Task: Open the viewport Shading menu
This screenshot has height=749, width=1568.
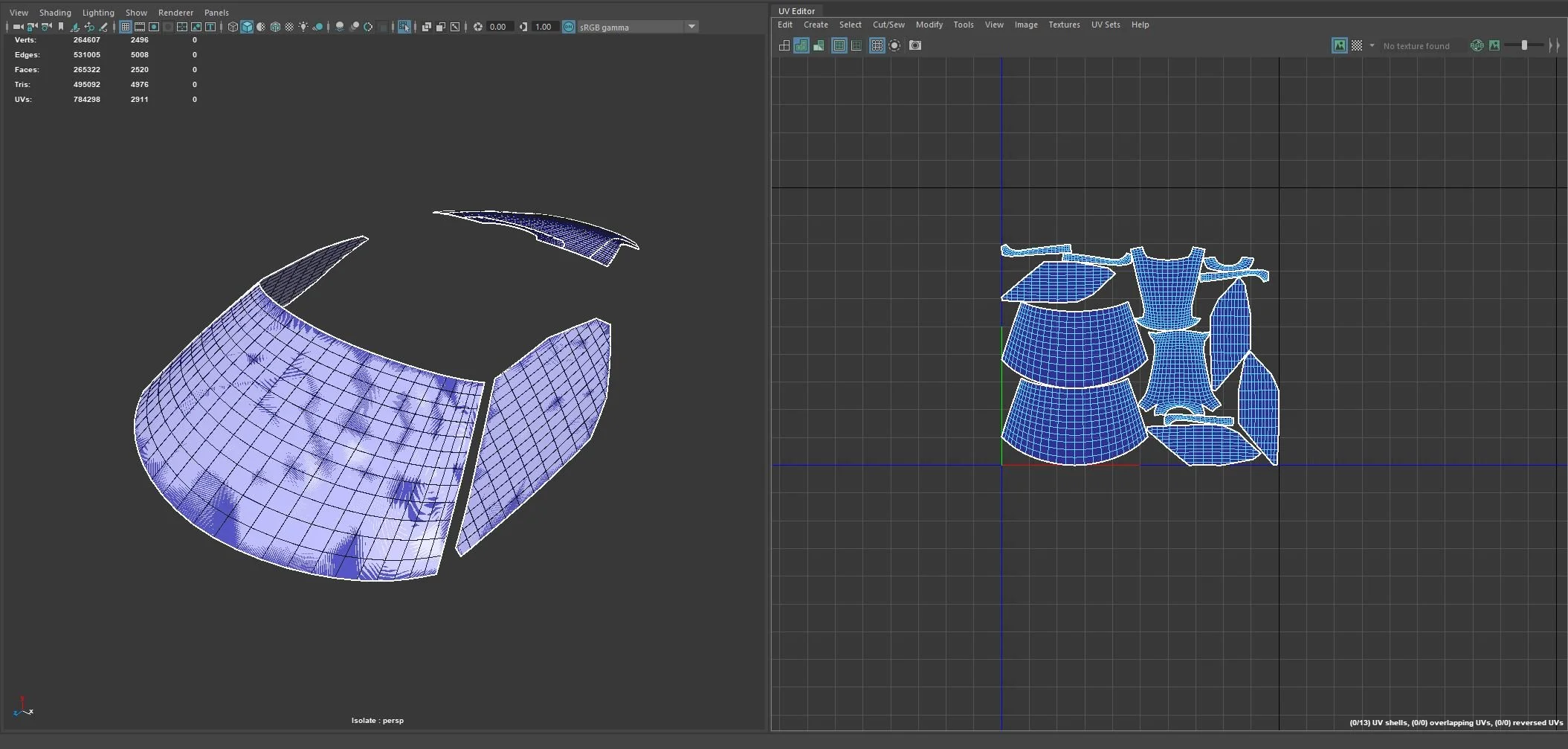Action: (x=55, y=13)
